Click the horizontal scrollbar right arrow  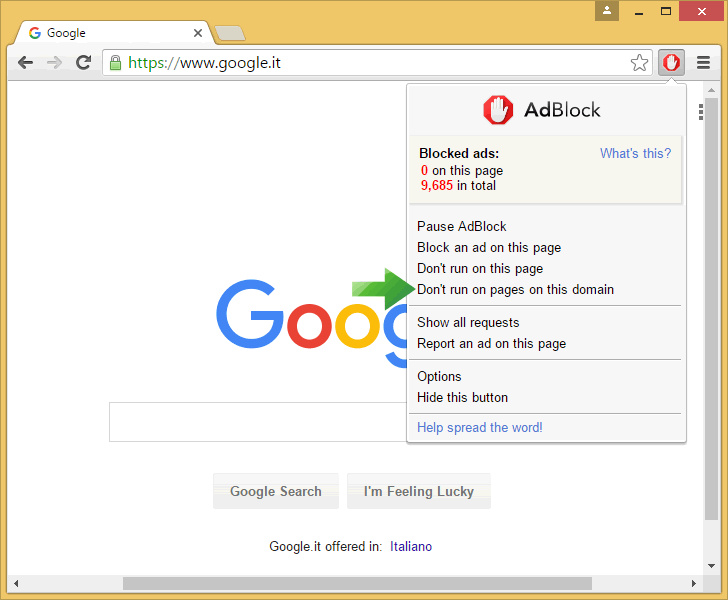pos(694,583)
